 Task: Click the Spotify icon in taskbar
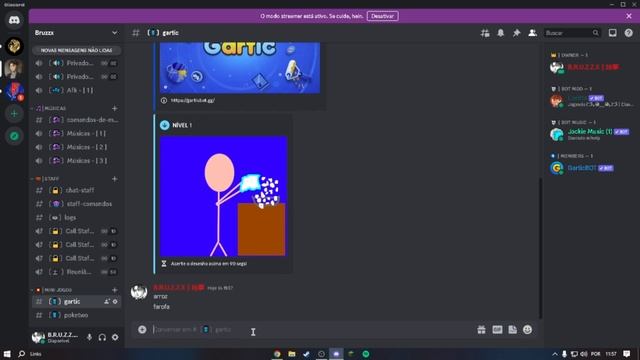tap(366, 354)
